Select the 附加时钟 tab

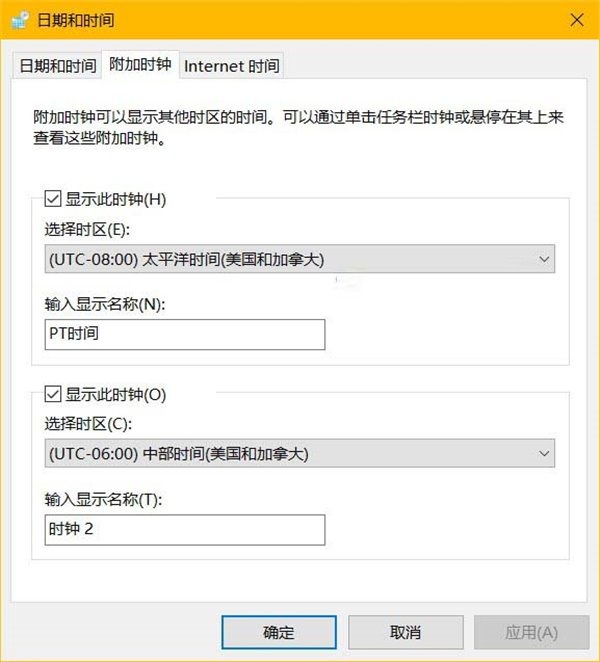(140, 65)
